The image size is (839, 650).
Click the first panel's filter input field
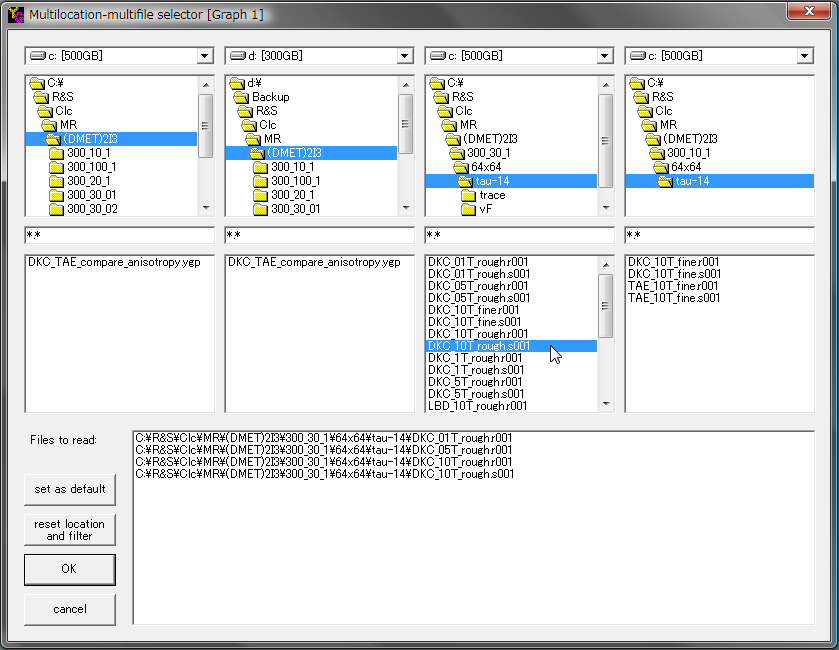(x=119, y=235)
